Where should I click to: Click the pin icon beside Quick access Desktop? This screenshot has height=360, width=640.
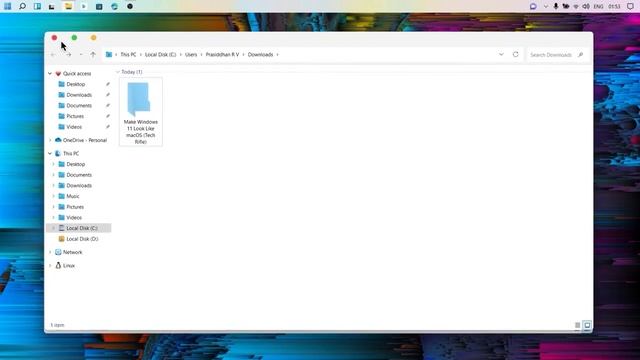(x=108, y=84)
